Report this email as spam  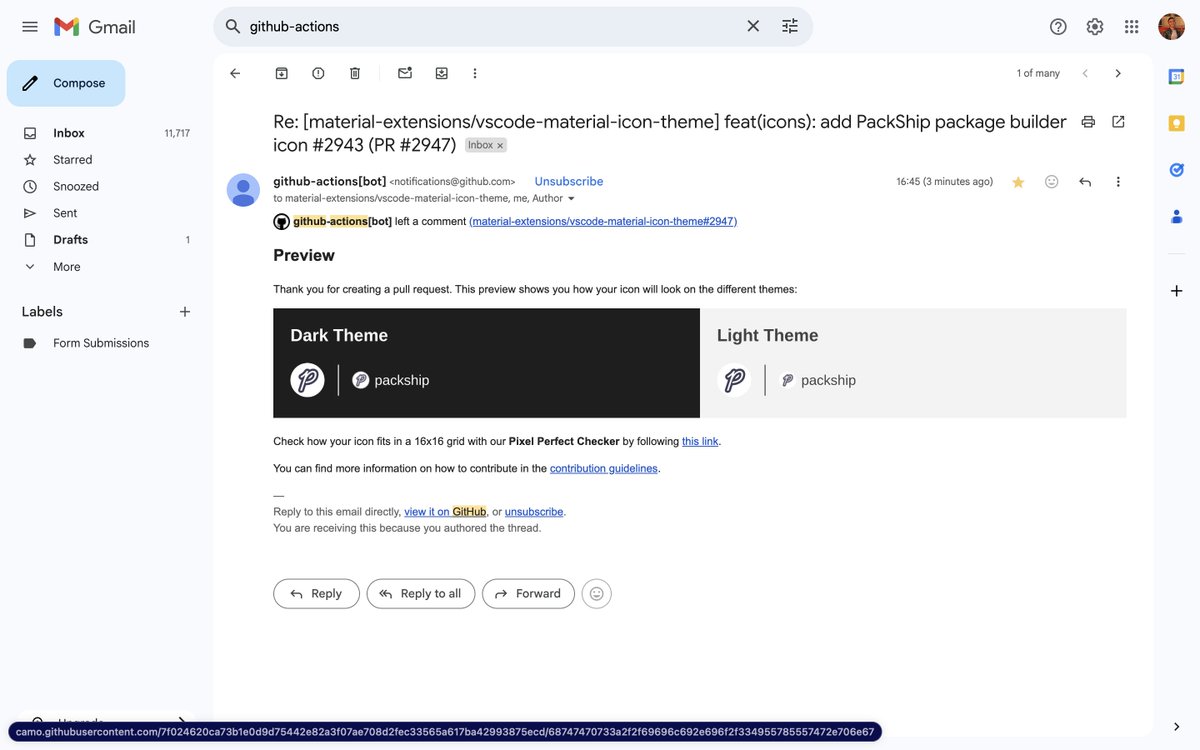[x=318, y=73]
